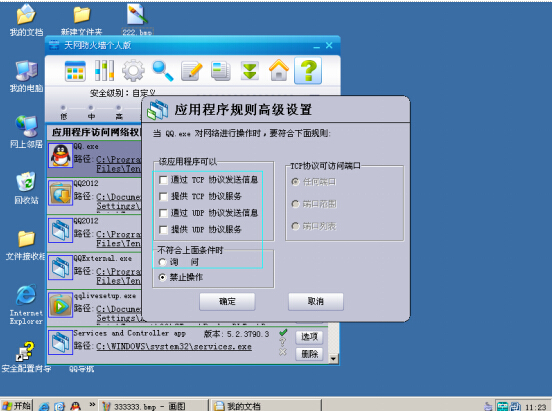This screenshot has height=411, width=552.
Task: Enable 提供 TCP 协议服务 checkbox
Action: (163, 197)
